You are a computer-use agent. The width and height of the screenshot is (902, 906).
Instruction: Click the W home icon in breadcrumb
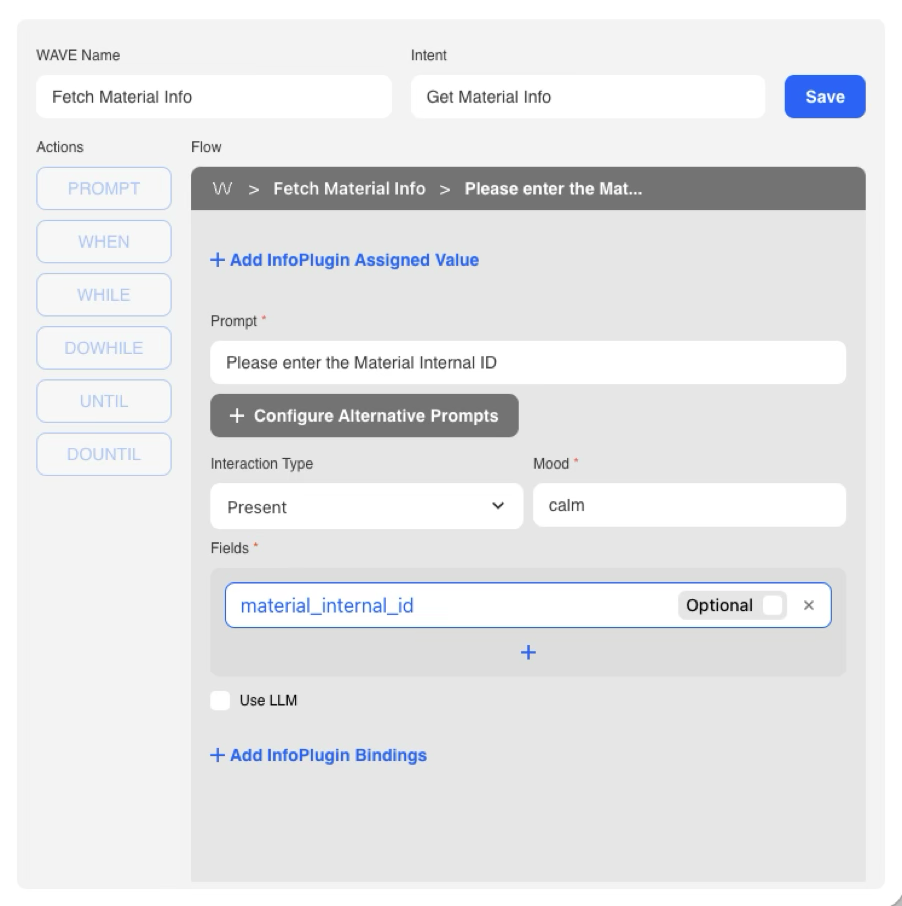pyautogui.click(x=222, y=189)
